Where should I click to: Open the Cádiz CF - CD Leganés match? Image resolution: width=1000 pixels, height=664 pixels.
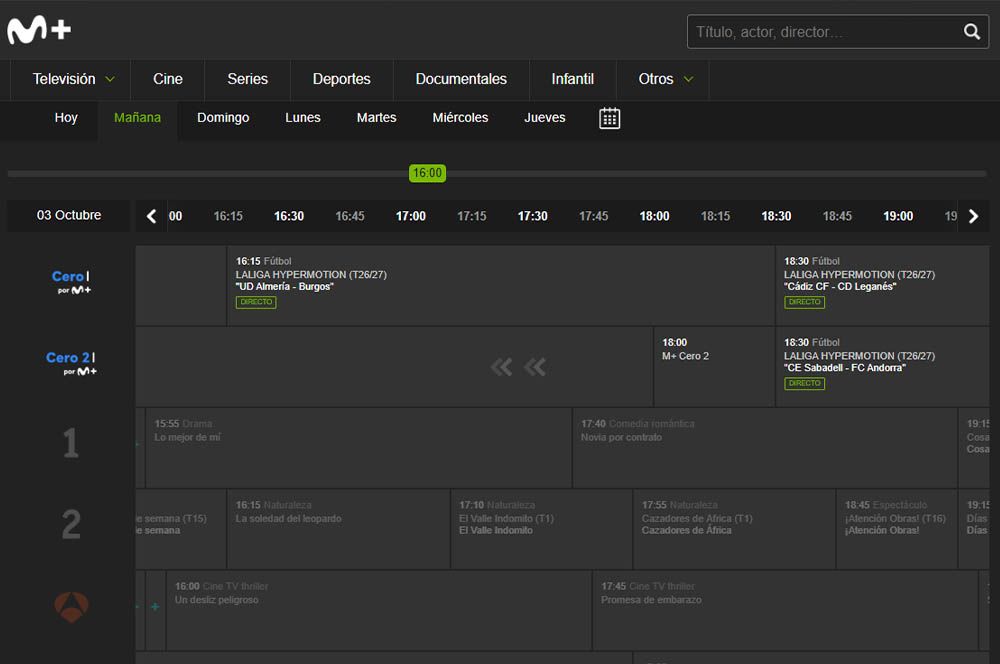[883, 286]
